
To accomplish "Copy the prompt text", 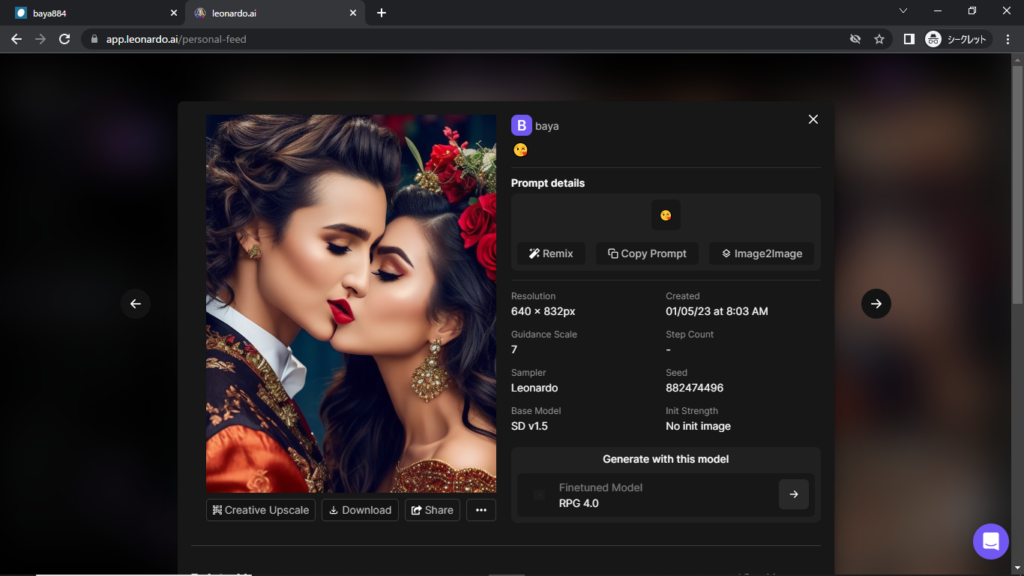I will click(647, 254).
